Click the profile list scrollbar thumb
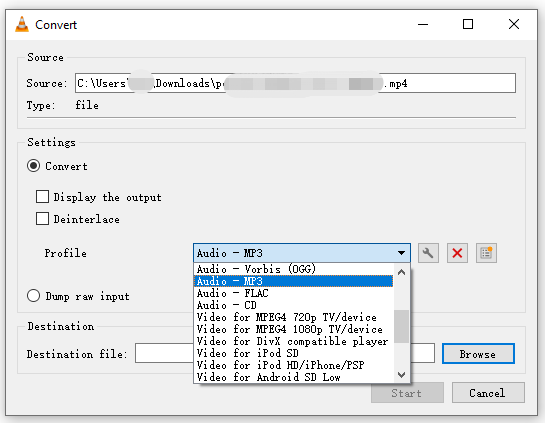The image size is (545, 423). pos(401,326)
